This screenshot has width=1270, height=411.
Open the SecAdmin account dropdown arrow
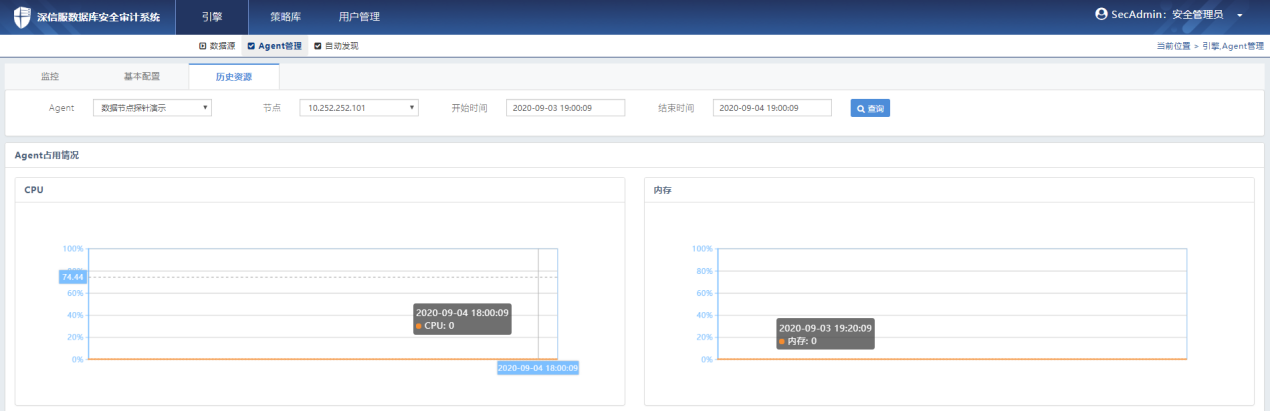(x=1239, y=16)
